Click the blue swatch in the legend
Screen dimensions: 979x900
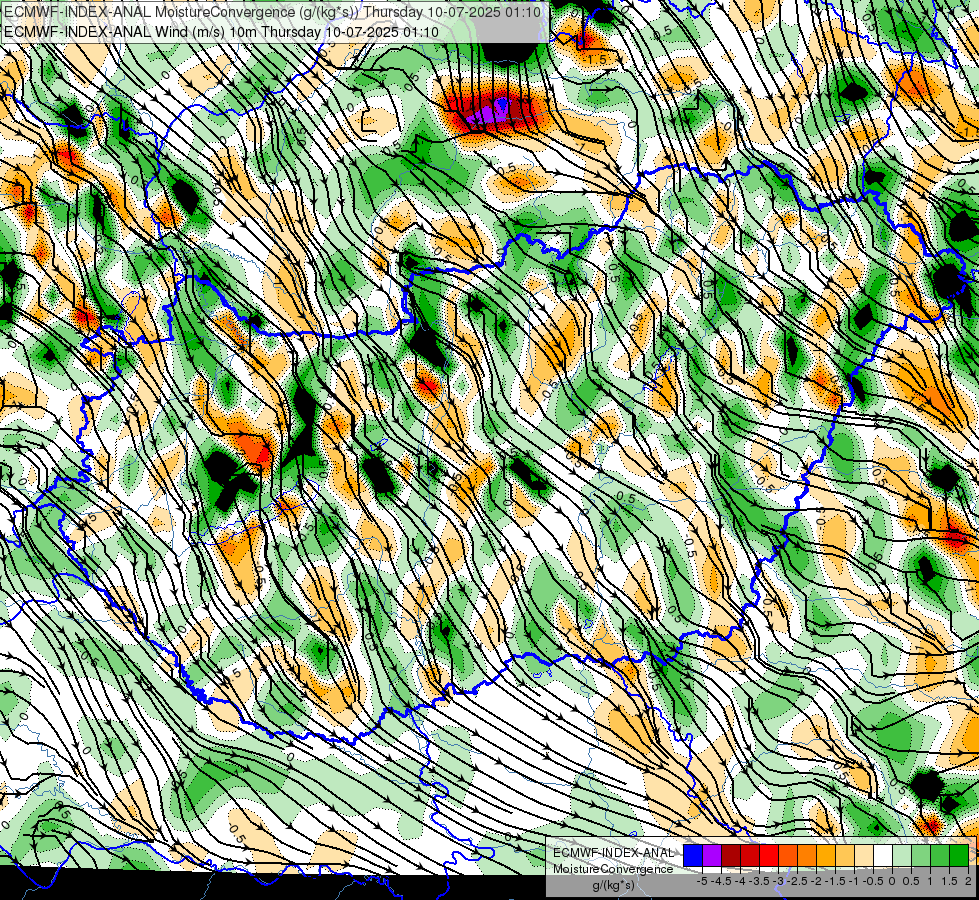[693, 855]
